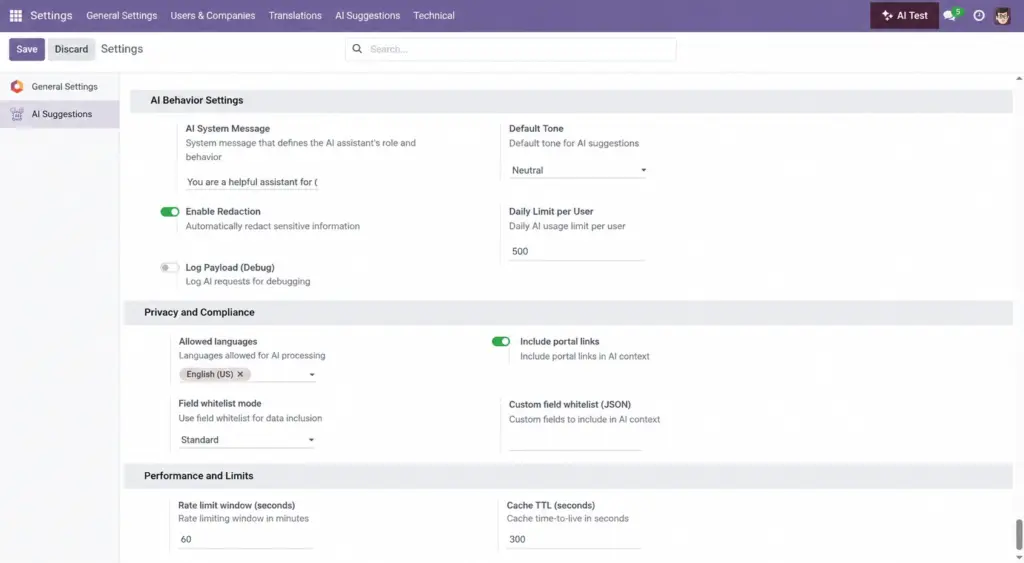Viewport: 1024px width, 563px height.
Task: Click the Settings breadcrumb text
Action: click(x=121, y=49)
